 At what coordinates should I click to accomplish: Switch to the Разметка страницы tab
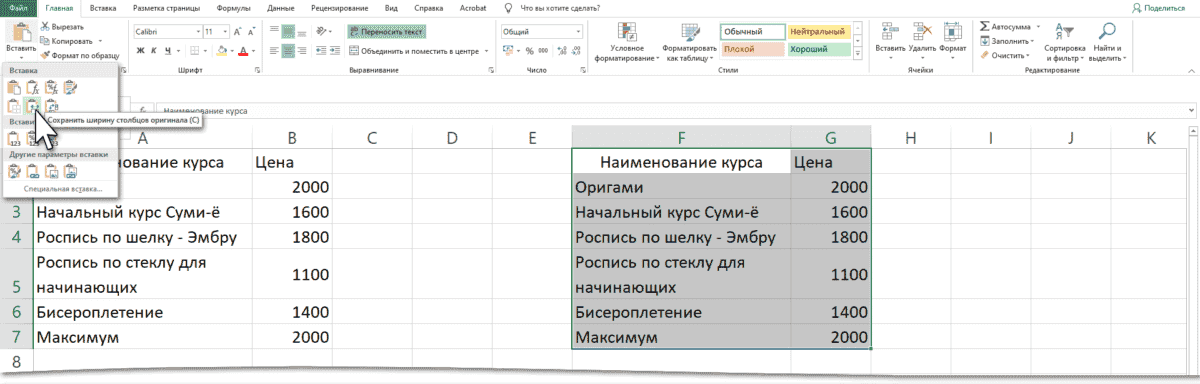click(167, 7)
